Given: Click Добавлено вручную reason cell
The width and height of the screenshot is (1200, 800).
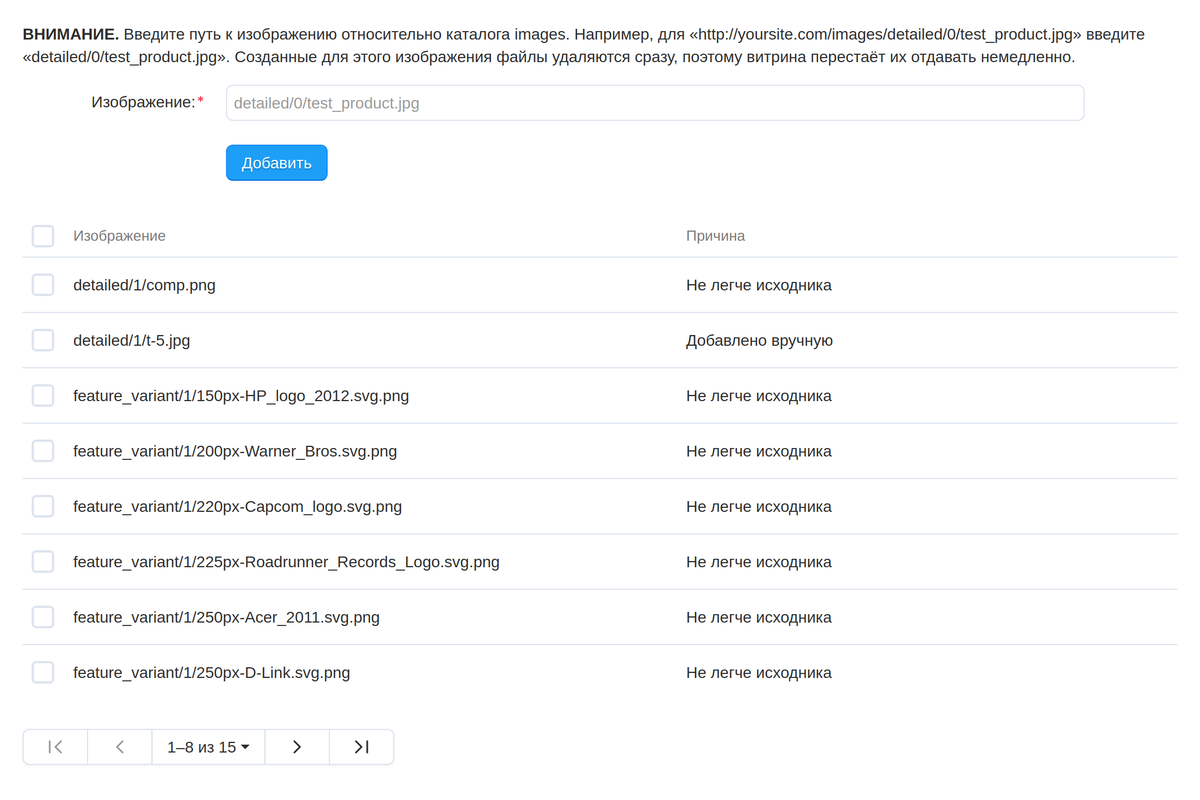Looking at the screenshot, I should click(x=759, y=340).
